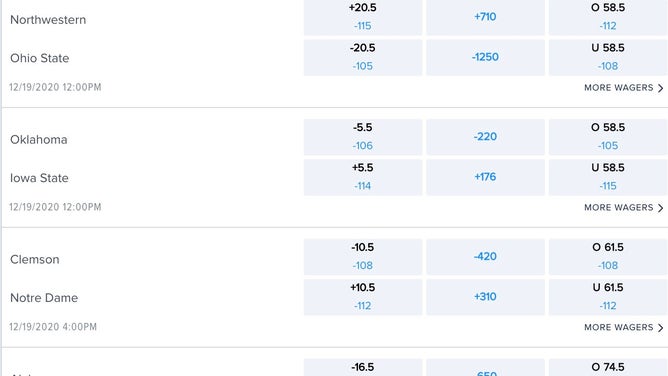The image size is (668, 376).
Task: Choose Northwestern +710 moneyline
Action: [x=485, y=17]
